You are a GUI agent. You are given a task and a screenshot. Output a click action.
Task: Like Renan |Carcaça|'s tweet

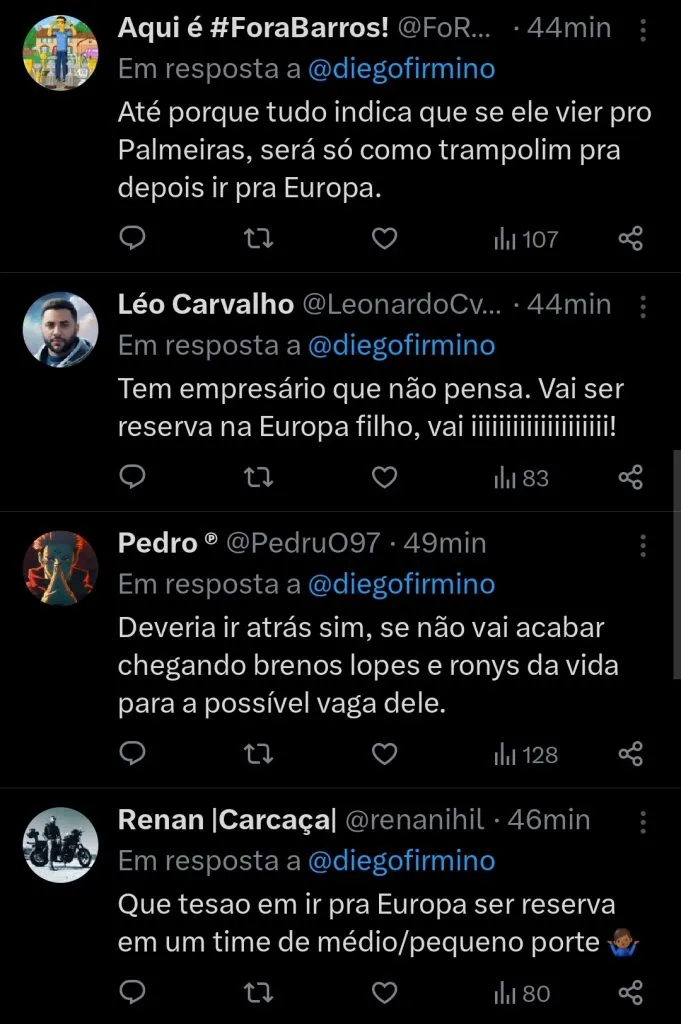coord(384,993)
